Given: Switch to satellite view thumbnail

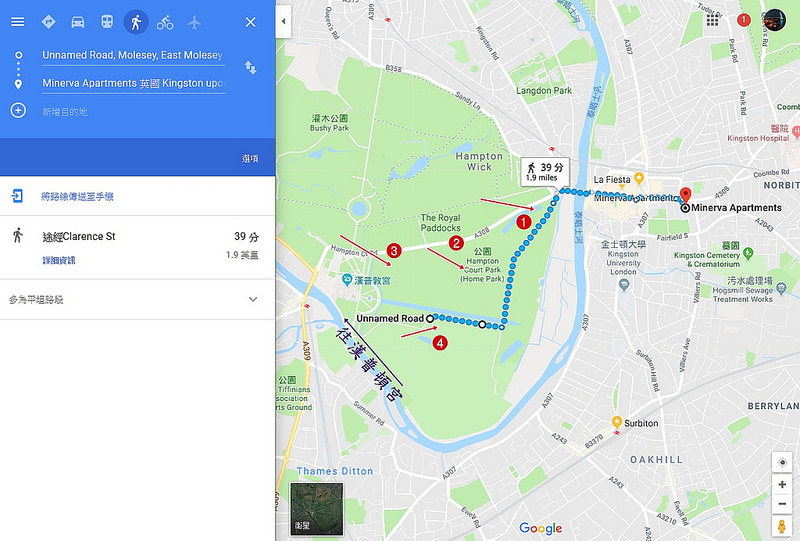Looking at the screenshot, I should (x=316, y=508).
